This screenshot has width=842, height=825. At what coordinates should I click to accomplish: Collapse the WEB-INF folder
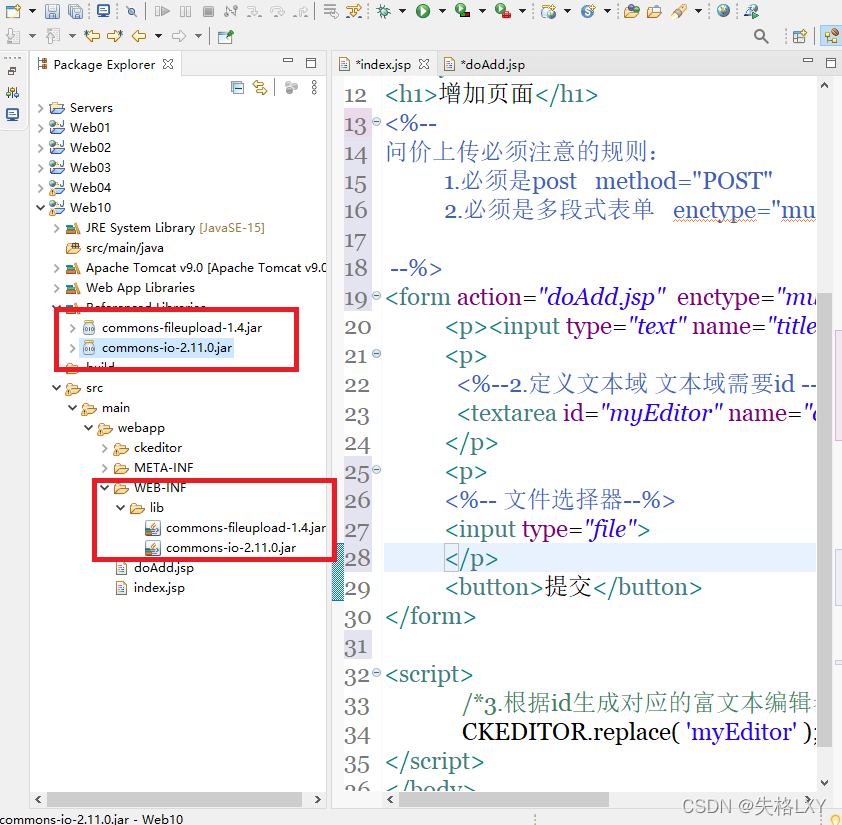[x=105, y=488]
